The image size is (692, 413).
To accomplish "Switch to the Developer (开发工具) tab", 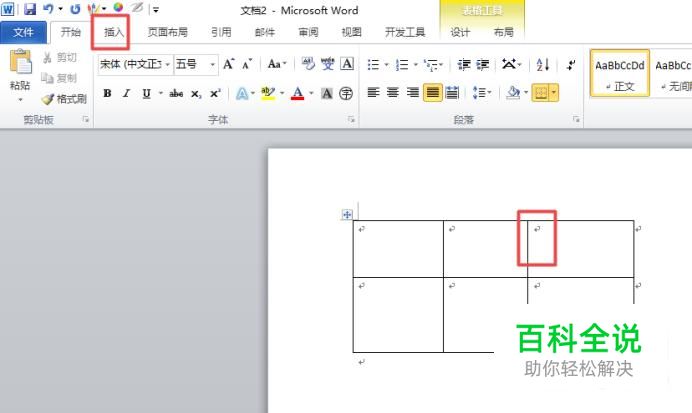I will 405,32.
